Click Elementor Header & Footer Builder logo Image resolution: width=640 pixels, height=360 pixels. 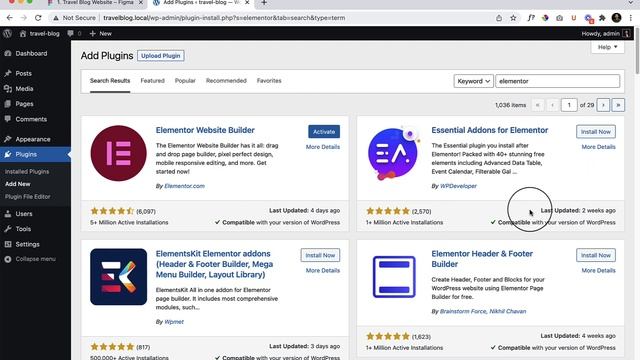394,277
